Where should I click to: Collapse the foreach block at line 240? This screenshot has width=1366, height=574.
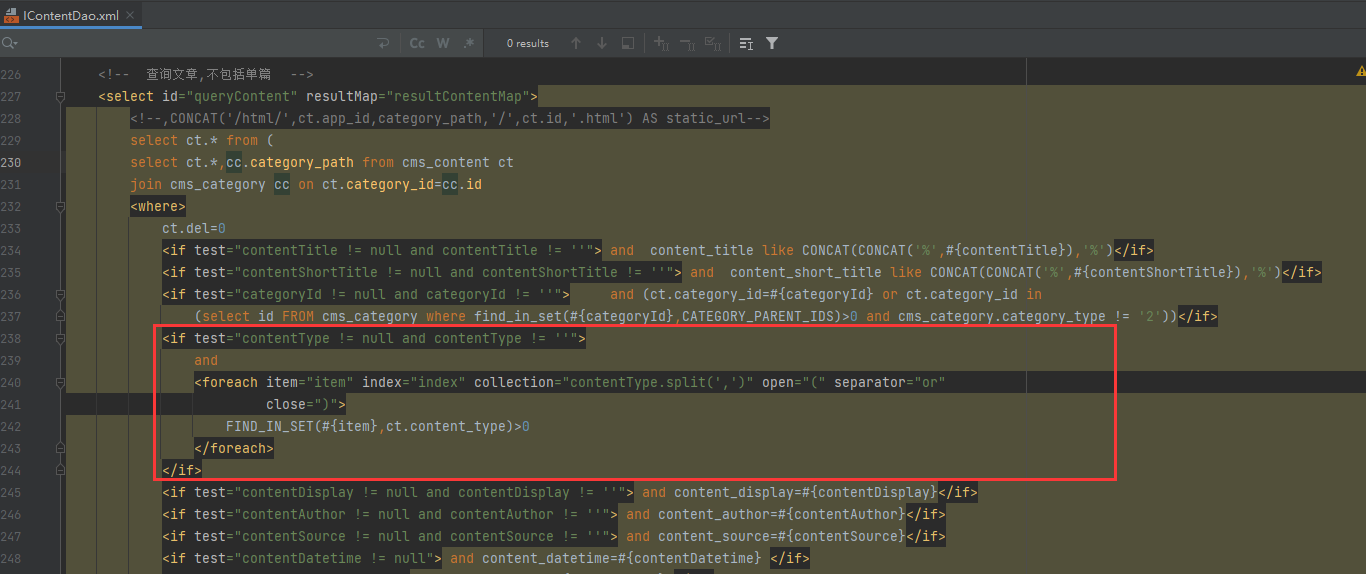click(60, 383)
